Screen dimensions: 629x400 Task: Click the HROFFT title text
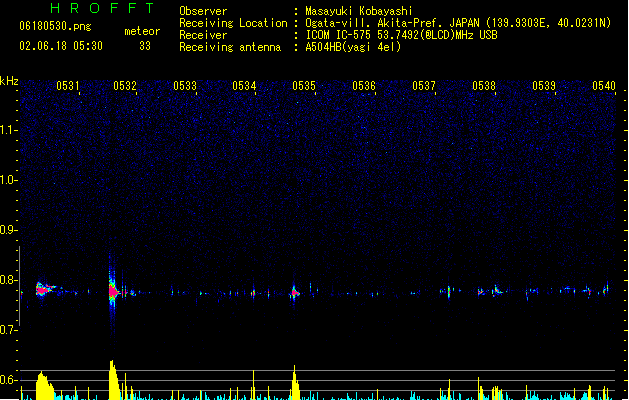(102, 8)
